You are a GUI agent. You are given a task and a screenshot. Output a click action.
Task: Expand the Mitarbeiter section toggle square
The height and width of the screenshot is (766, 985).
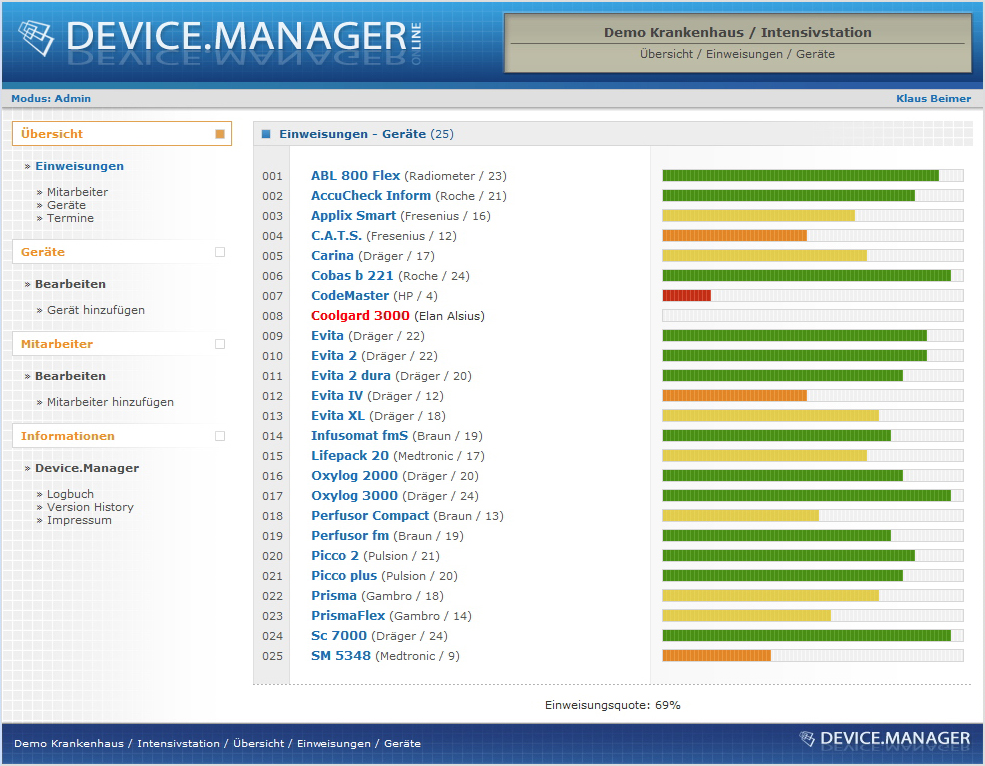tap(220, 344)
